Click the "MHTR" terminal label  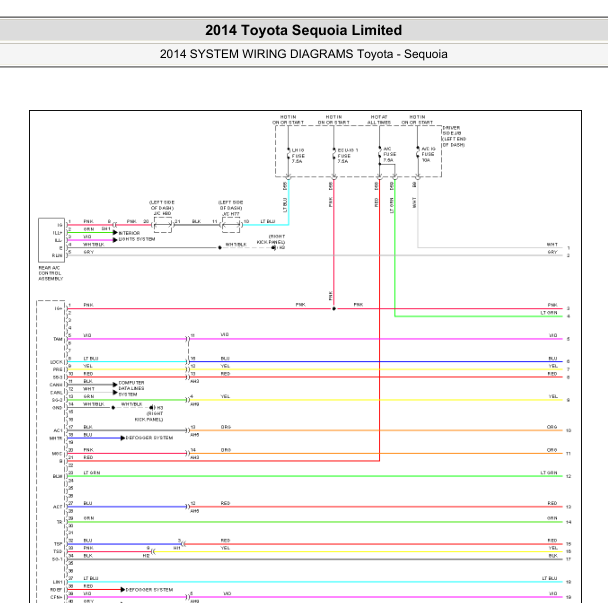coord(56,438)
